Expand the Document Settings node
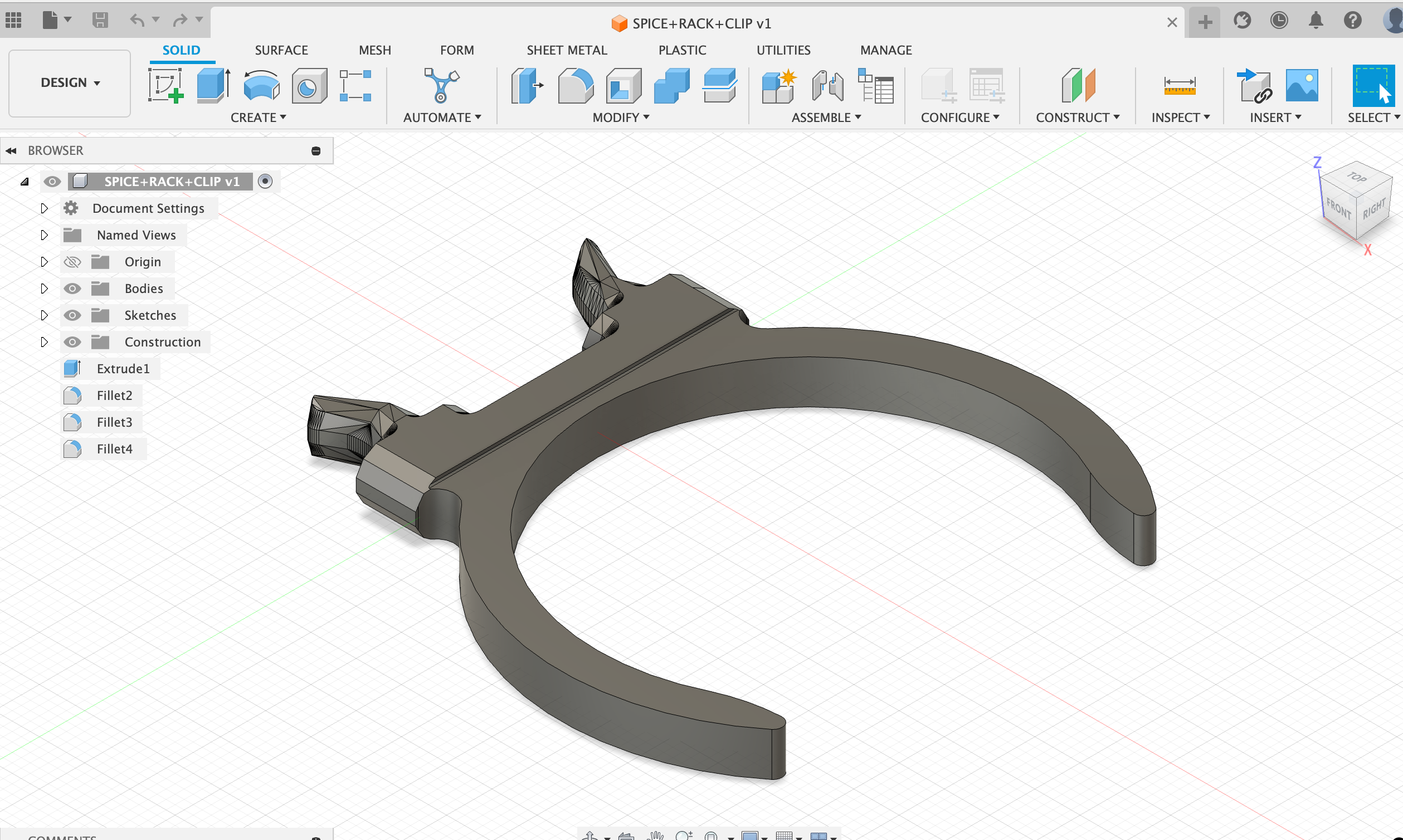This screenshot has width=1403, height=840. (44, 208)
